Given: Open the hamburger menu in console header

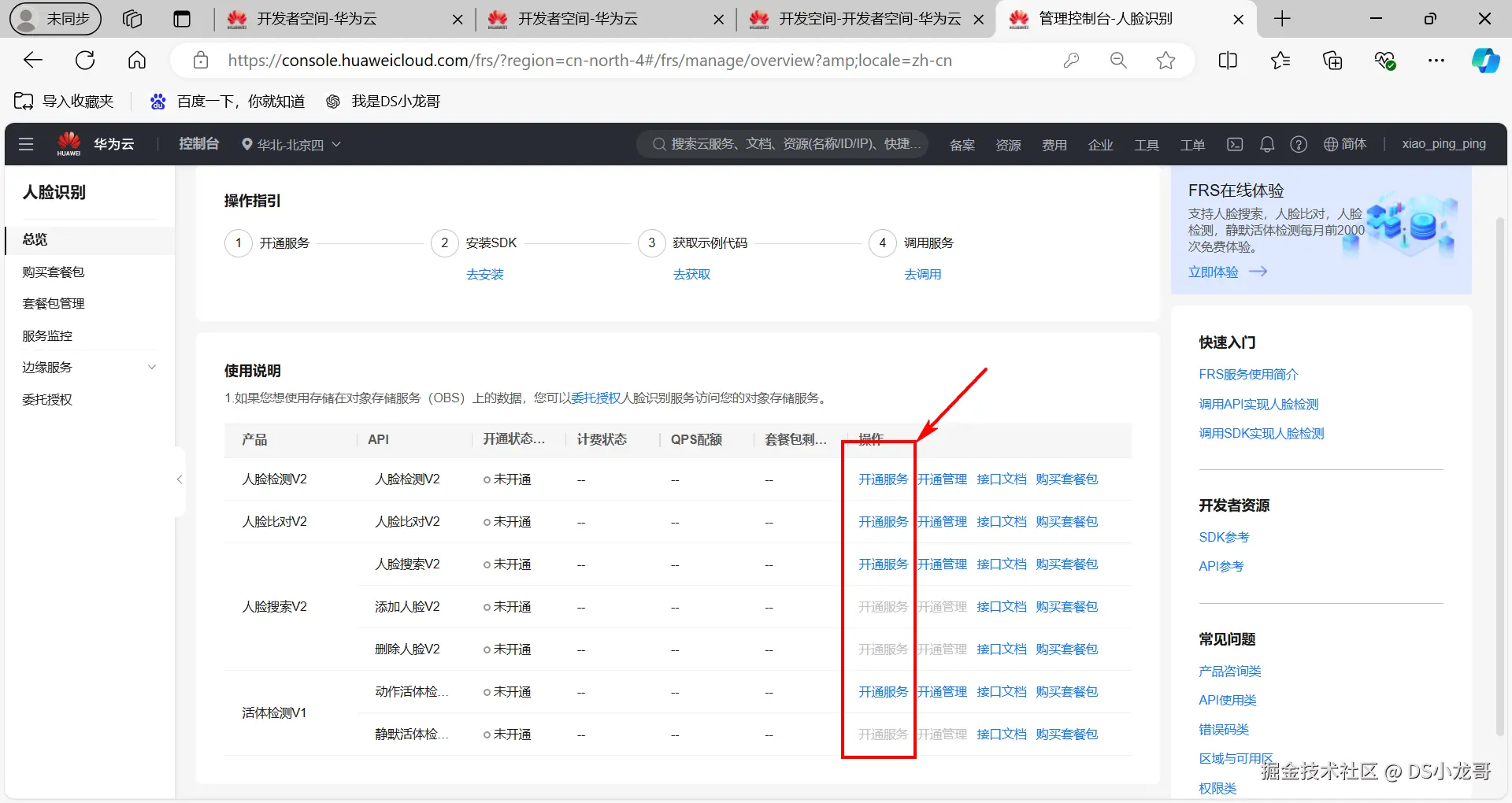Looking at the screenshot, I should 26,144.
